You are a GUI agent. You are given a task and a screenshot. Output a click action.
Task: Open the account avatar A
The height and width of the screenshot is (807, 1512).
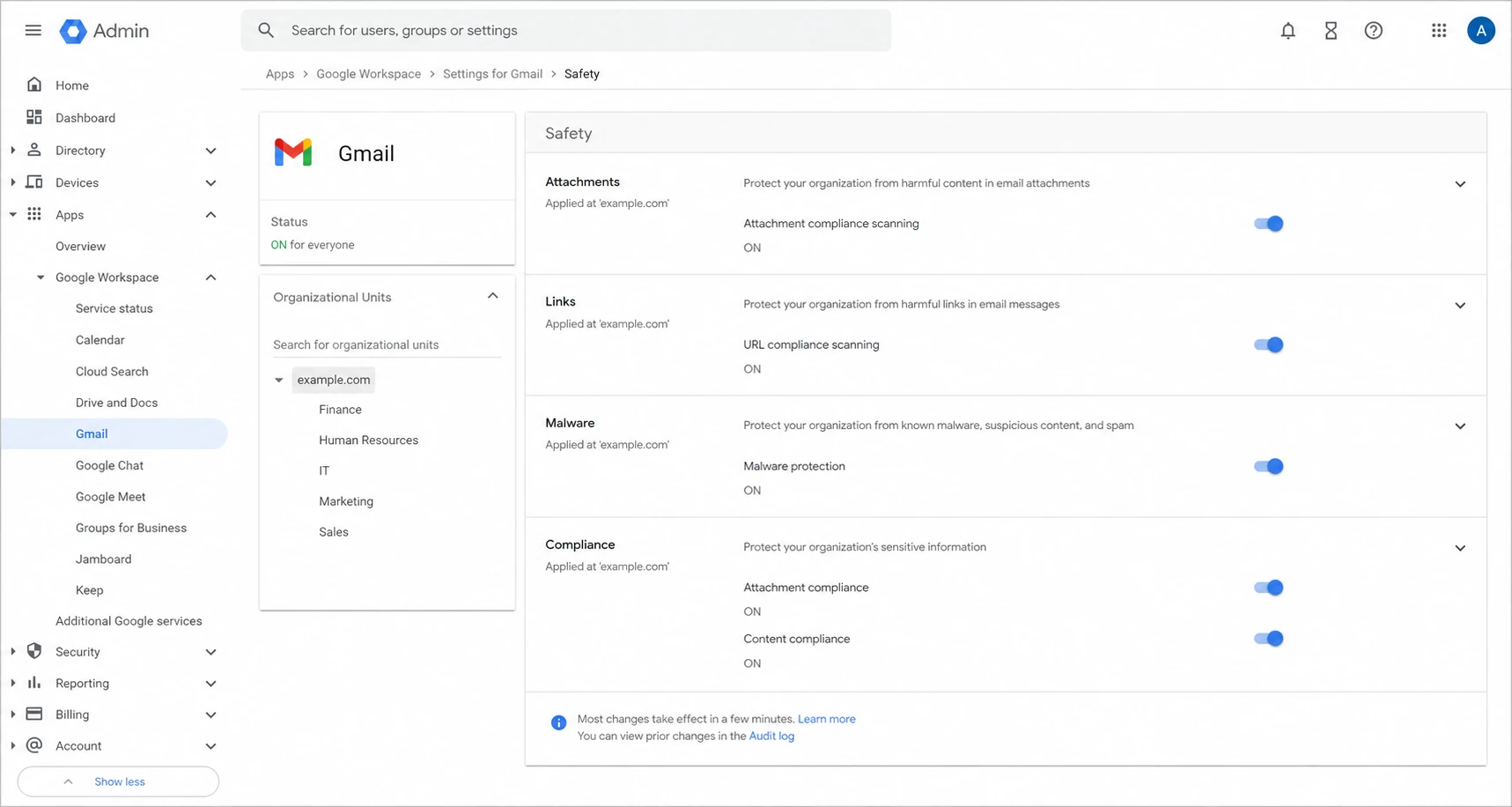tap(1481, 31)
